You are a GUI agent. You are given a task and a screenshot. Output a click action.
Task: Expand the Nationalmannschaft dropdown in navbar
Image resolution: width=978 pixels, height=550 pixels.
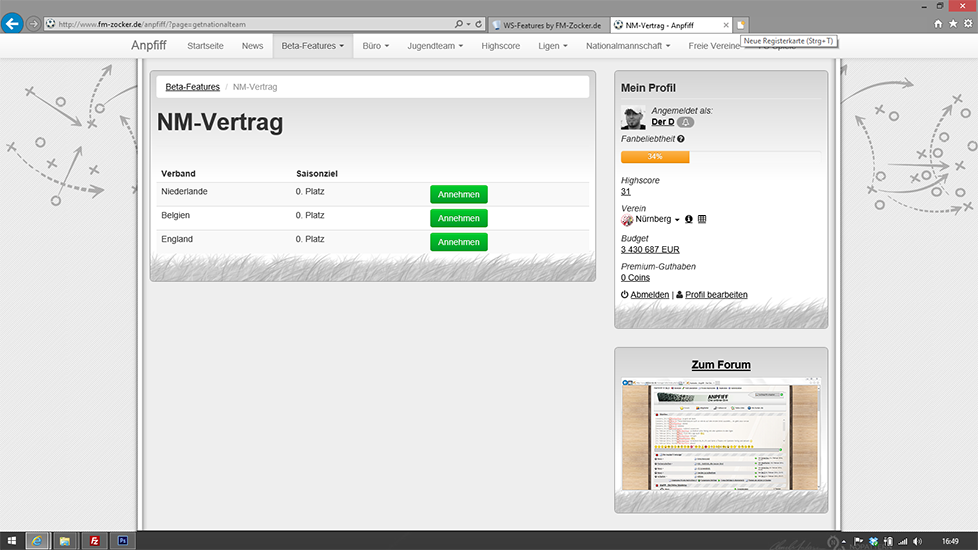(631, 46)
